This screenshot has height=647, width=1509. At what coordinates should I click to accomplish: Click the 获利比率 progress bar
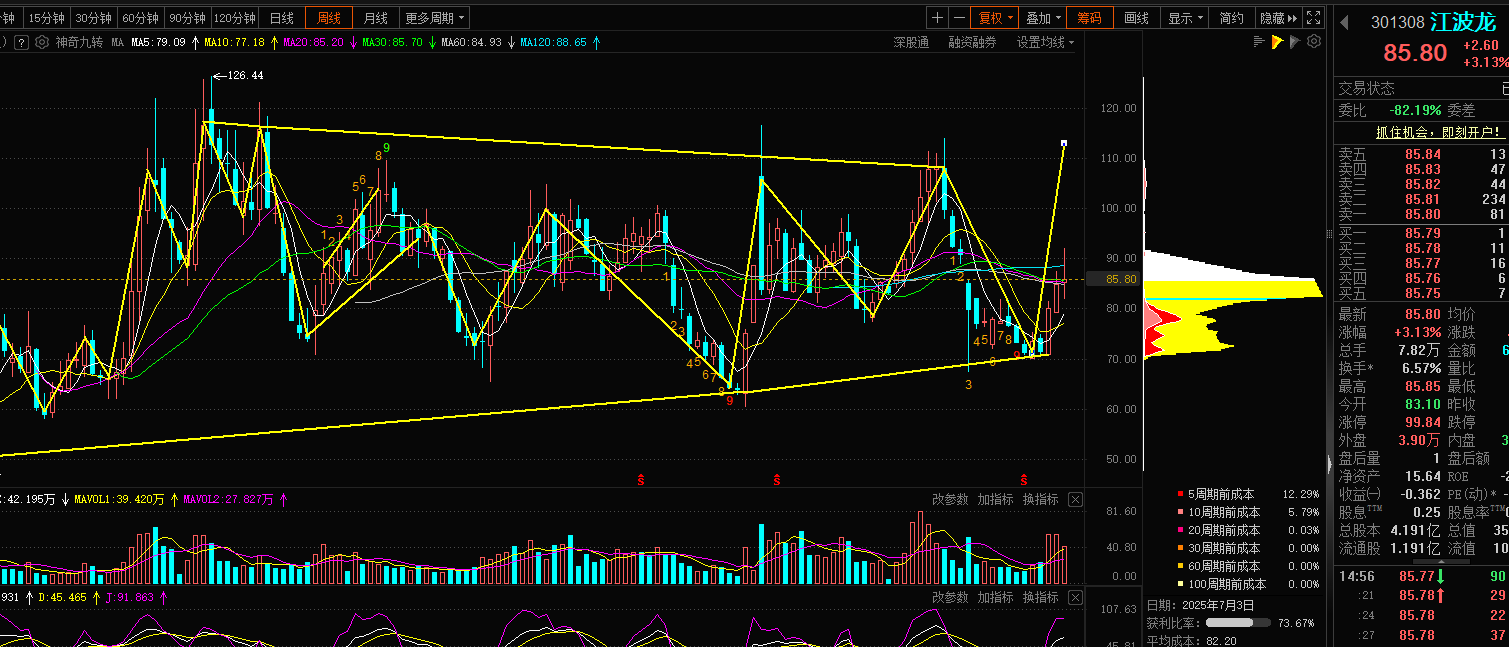tap(1238, 622)
